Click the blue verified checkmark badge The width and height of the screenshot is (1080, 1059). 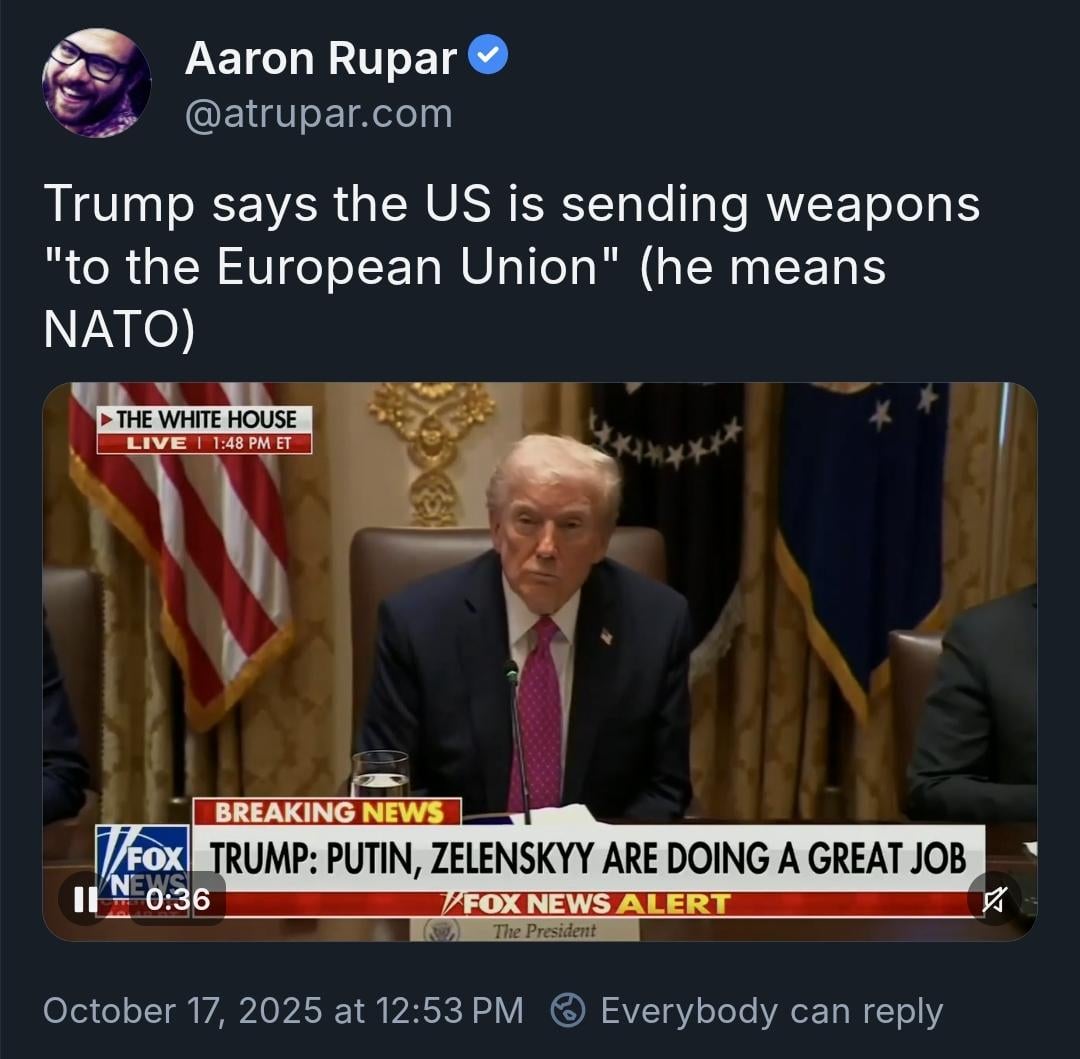click(x=488, y=55)
